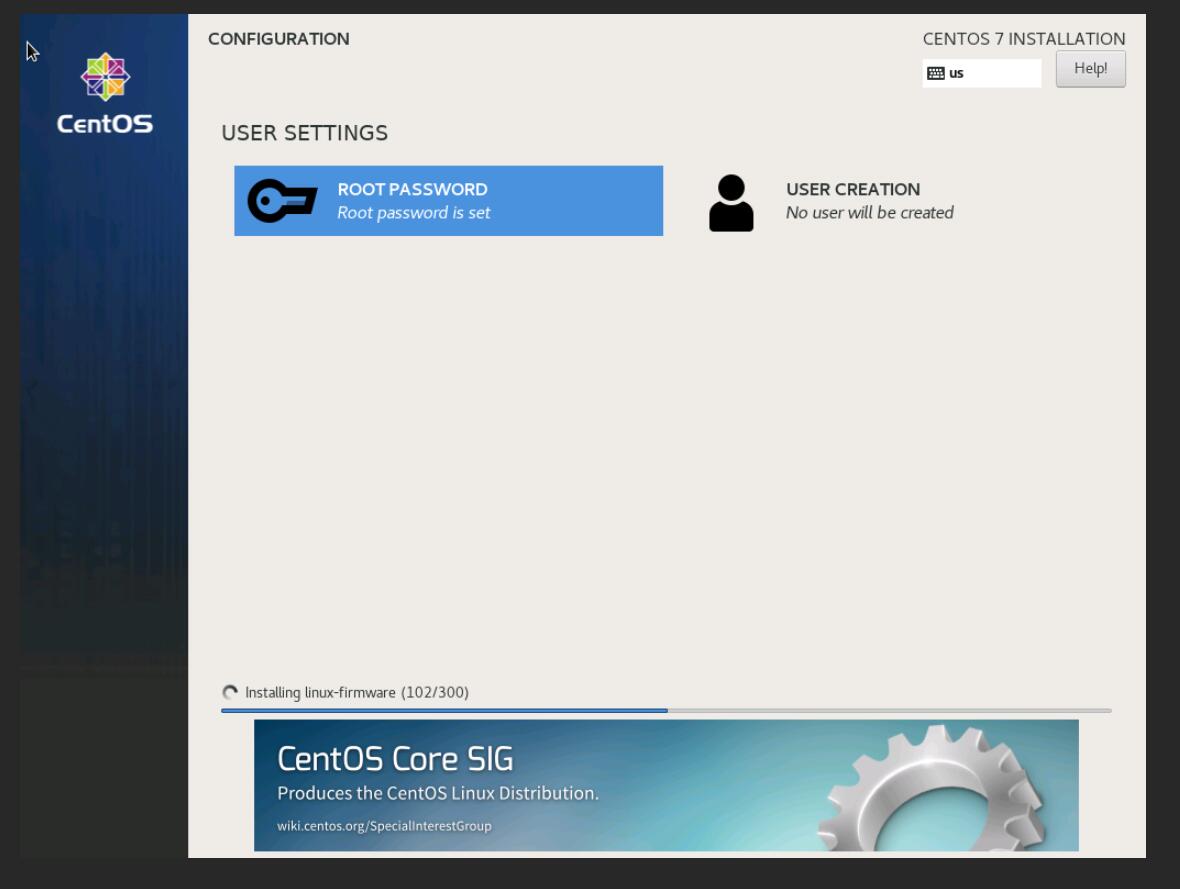Click 'Produces the CentOS Linux Distribution.' text

click(x=438, y=793)
